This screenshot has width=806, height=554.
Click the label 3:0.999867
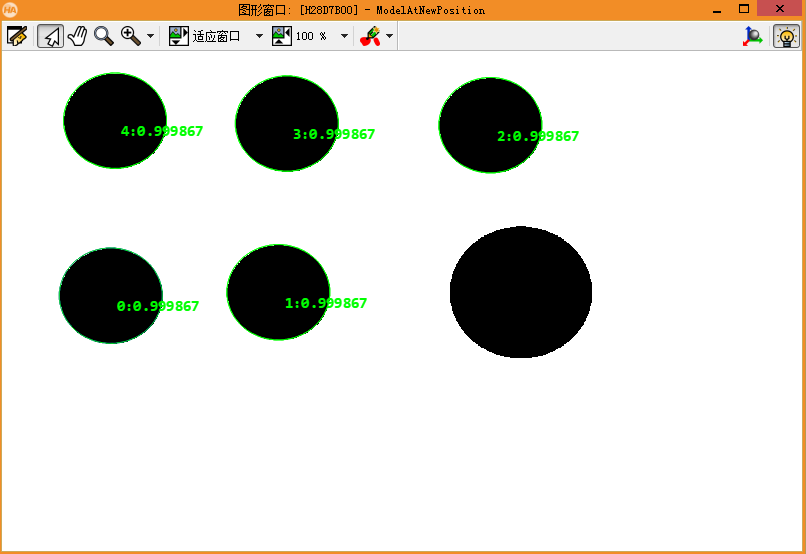tap(334, 134)
